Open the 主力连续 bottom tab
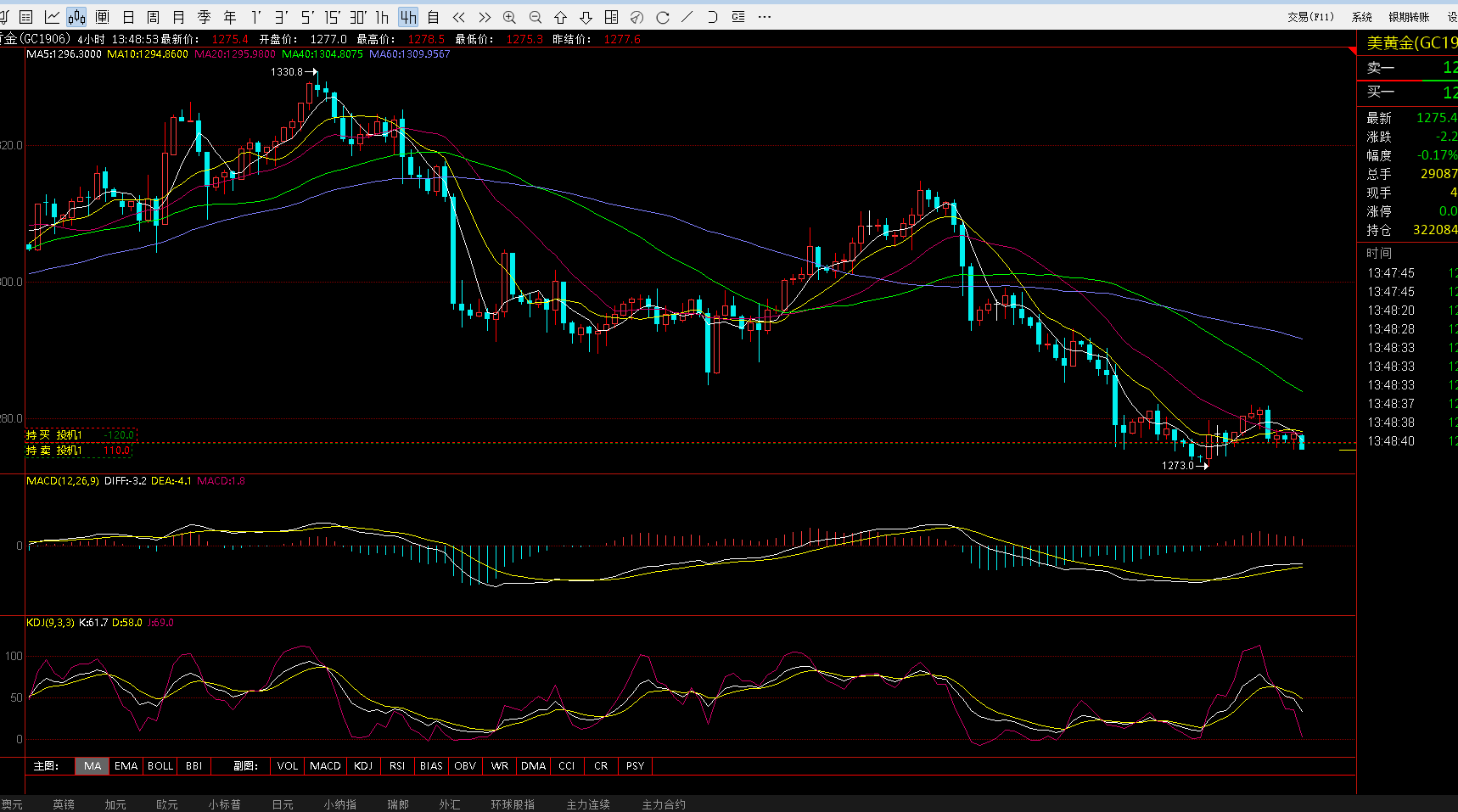Viewport: 1458px width, 812px height. pos(588,804)
